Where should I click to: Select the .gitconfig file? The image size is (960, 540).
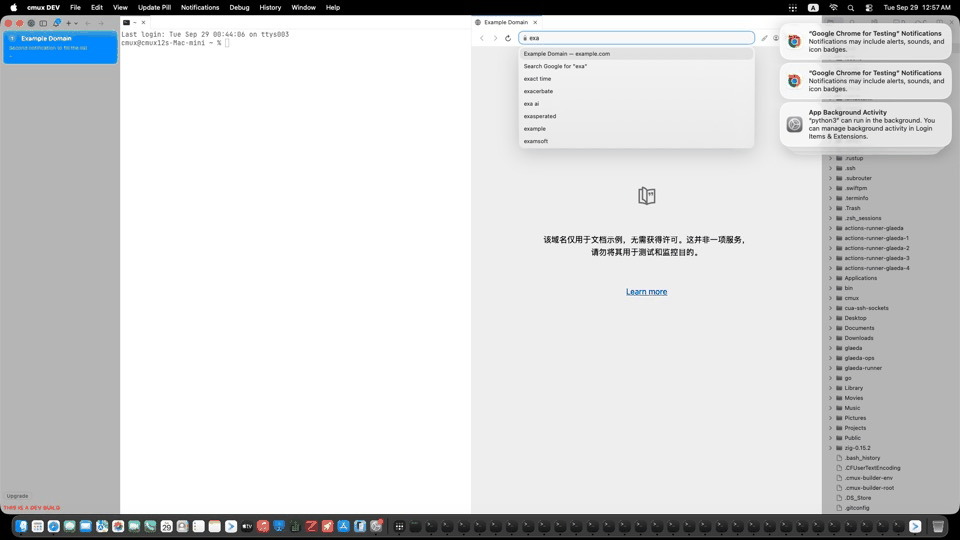(891, 508)
